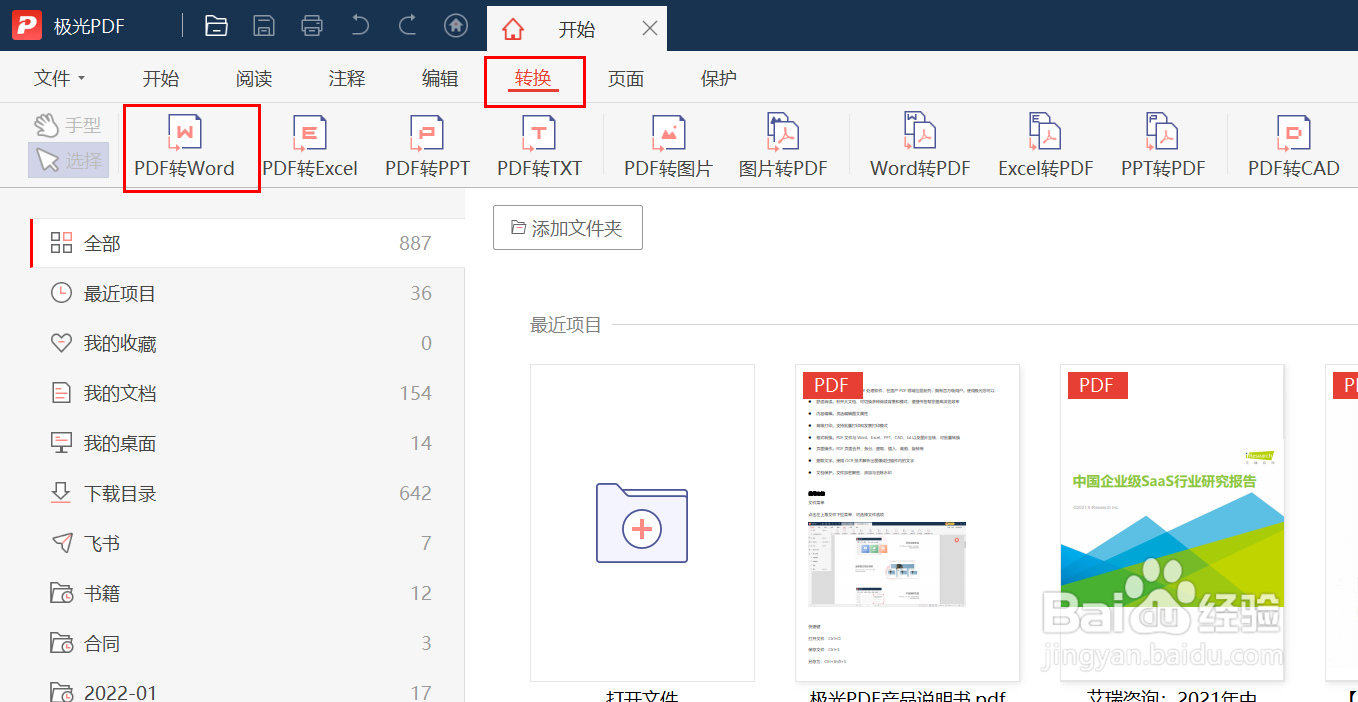
Task: Open the 极光PDF产品说明书.pdf thumbnail
Action: pos(907,522)
